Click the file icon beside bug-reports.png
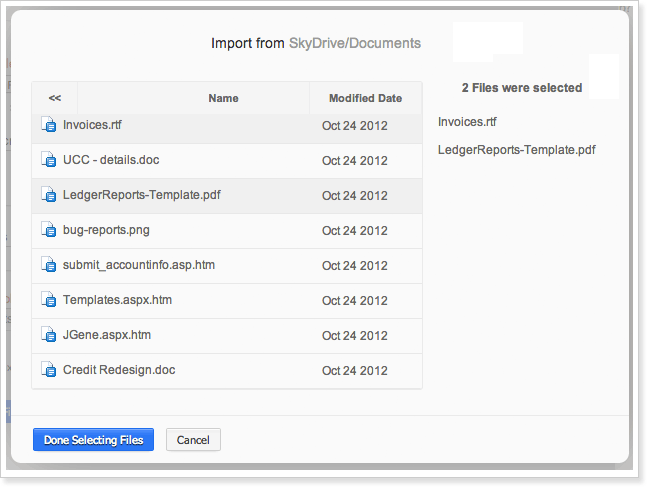The image size is (650, 488). click(49, 229)
